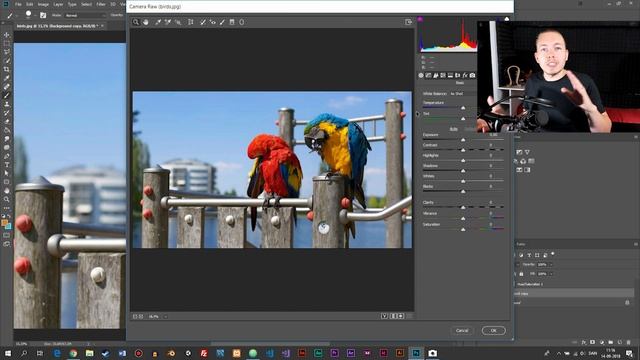The height and width of the screenshot is (360, 640).
Task: Select the Radial Filter tool
Action: pos(242,22)
